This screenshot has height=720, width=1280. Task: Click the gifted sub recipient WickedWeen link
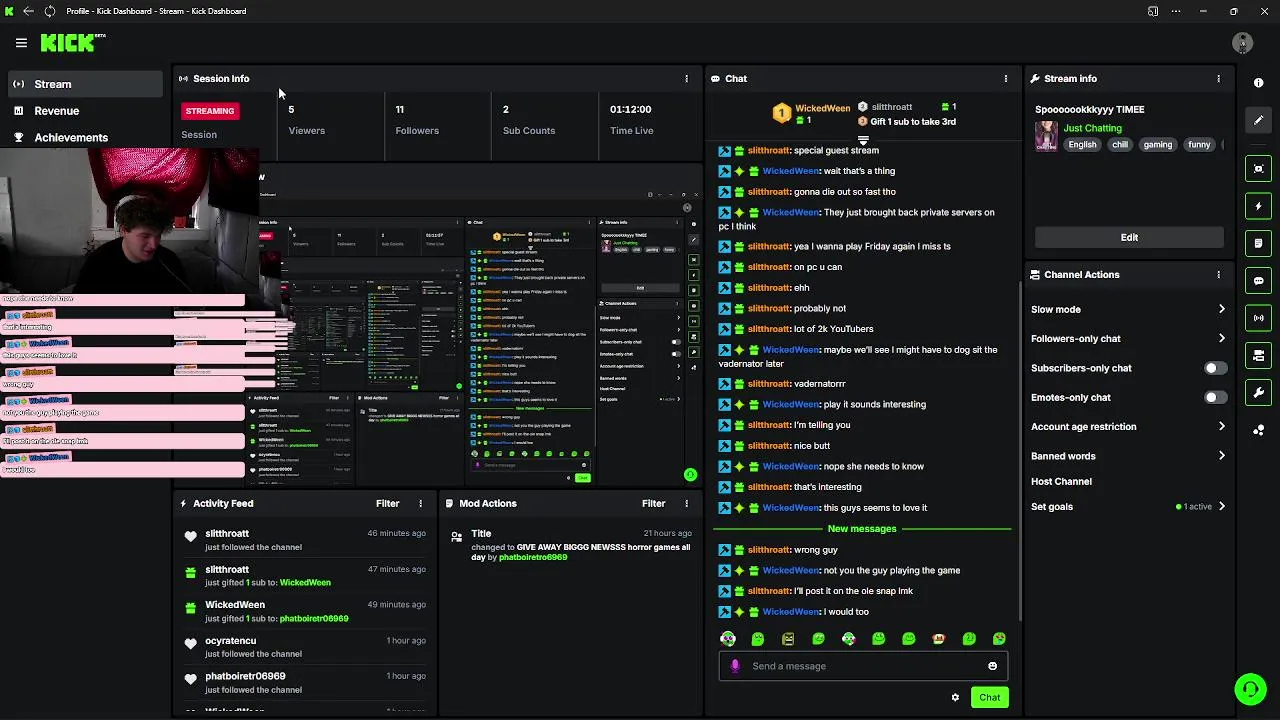(x=305, y=582)
